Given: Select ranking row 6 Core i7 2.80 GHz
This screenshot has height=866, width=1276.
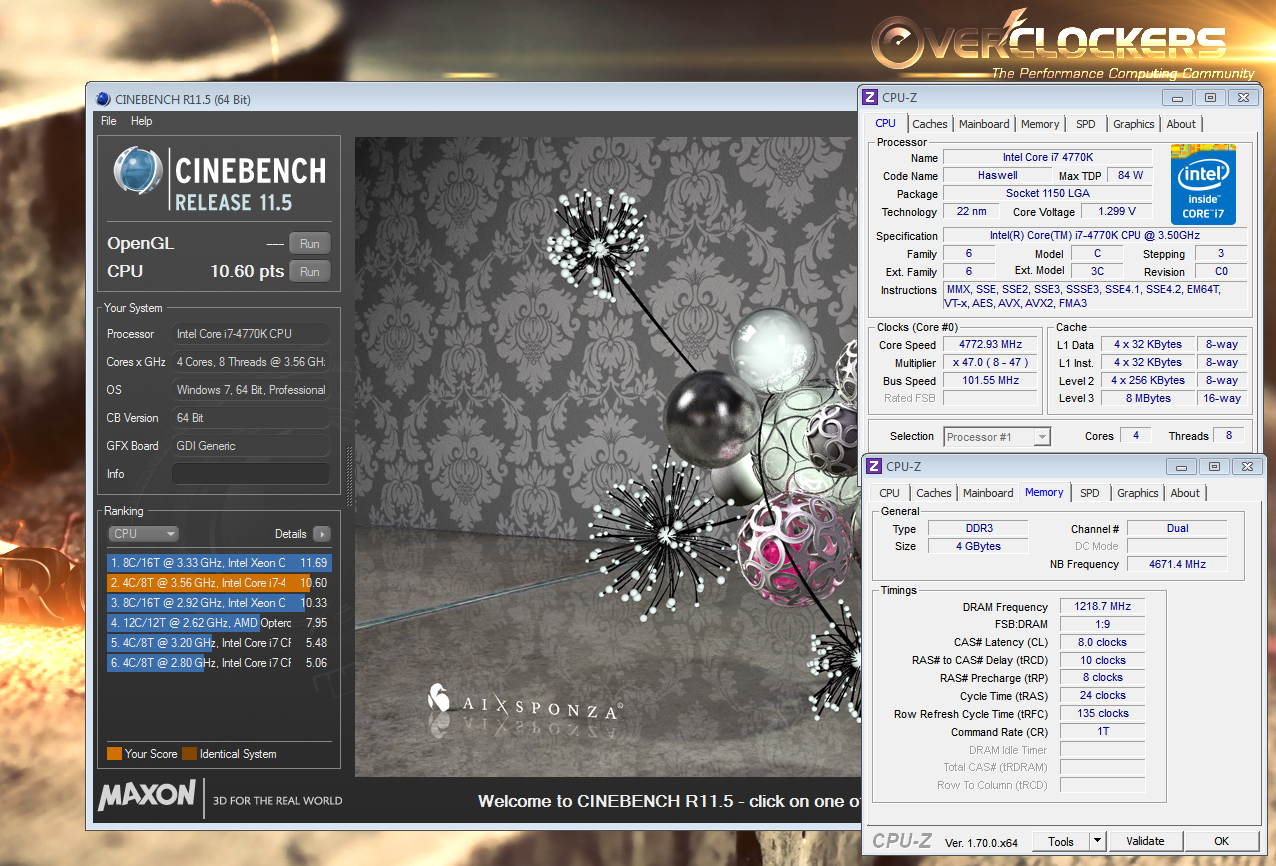Looking at the screenshot, I should coord(218,663).
